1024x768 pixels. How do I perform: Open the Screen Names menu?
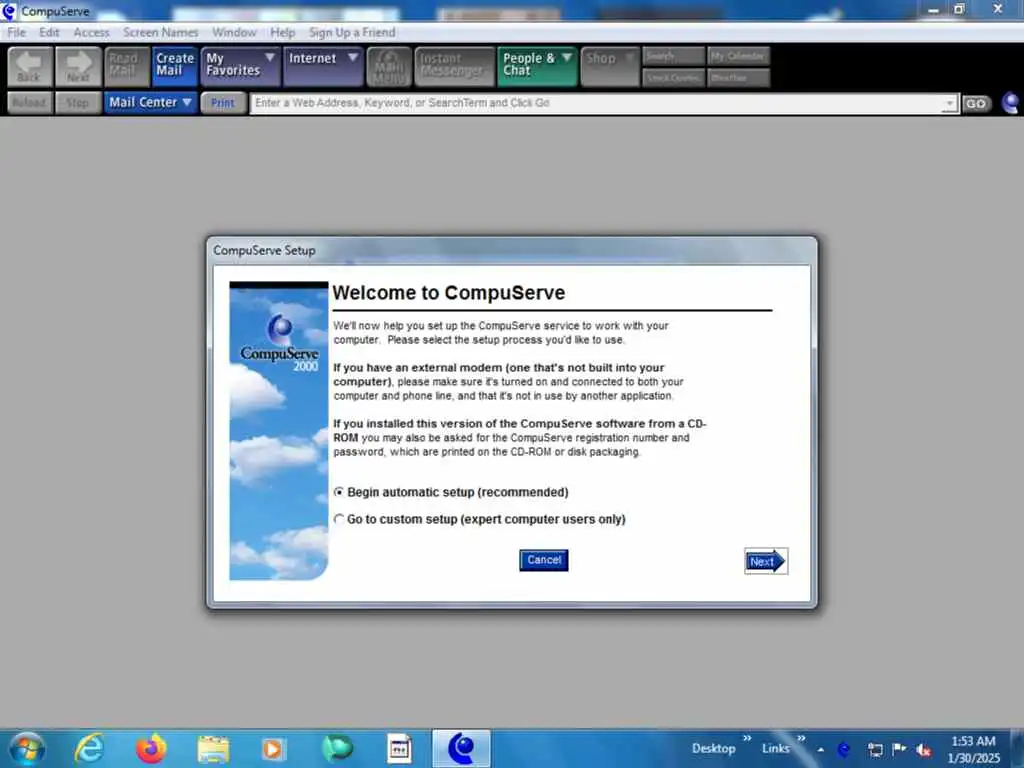161,33
